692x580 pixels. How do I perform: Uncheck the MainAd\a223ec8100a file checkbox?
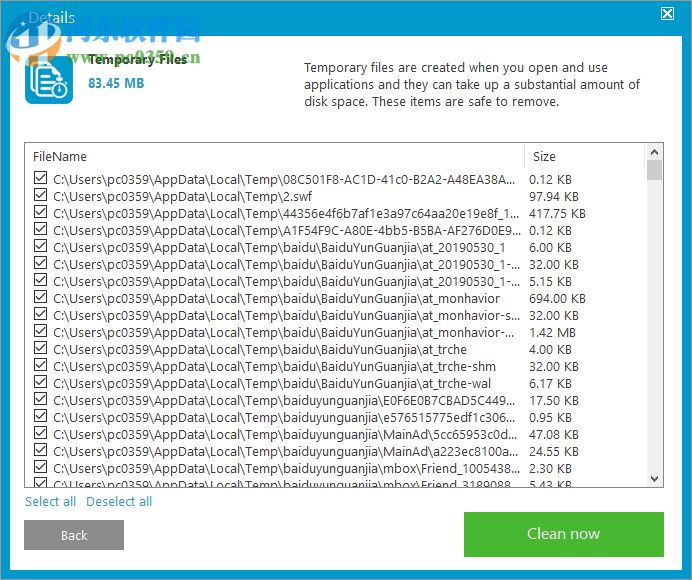tap(40, 450)
